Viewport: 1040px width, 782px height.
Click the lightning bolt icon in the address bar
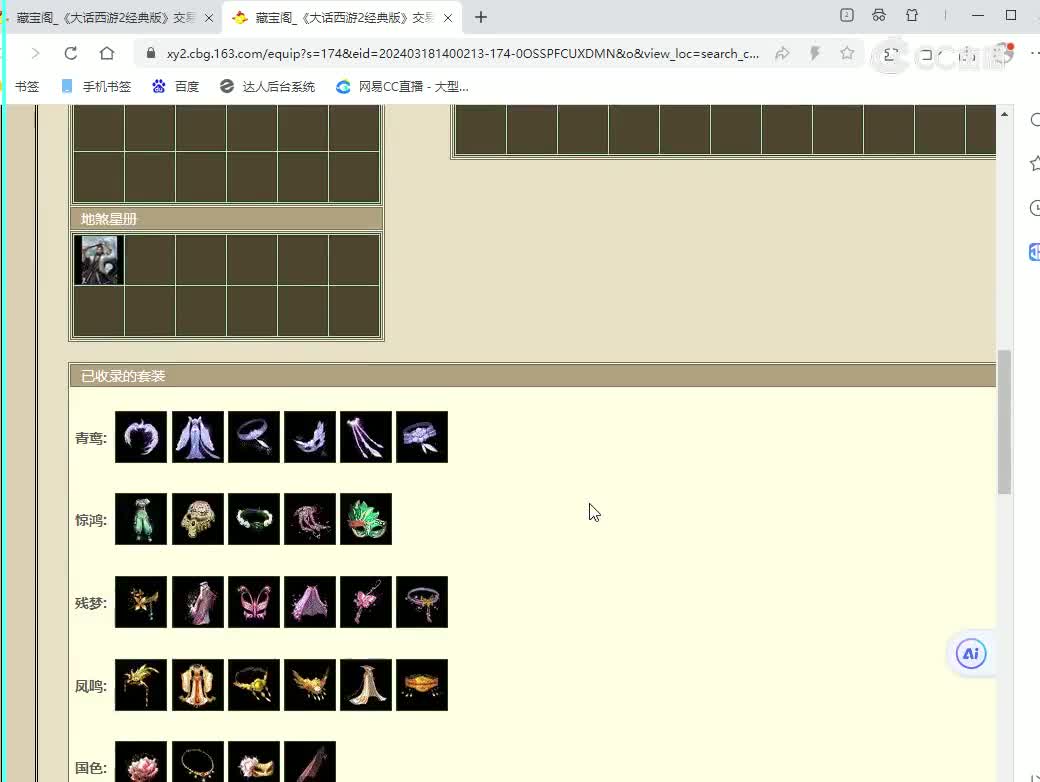pos(815,53)
